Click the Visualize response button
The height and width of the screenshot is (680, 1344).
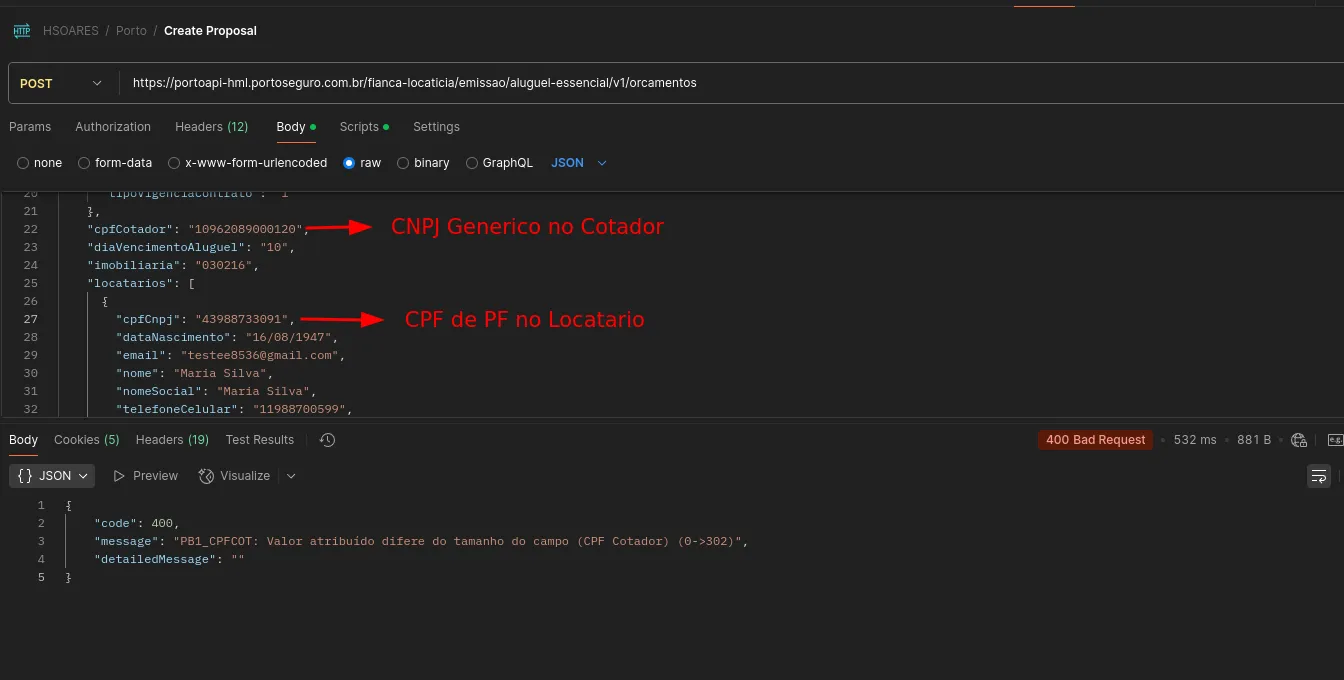pyautogui.click(x=235, y=476)
